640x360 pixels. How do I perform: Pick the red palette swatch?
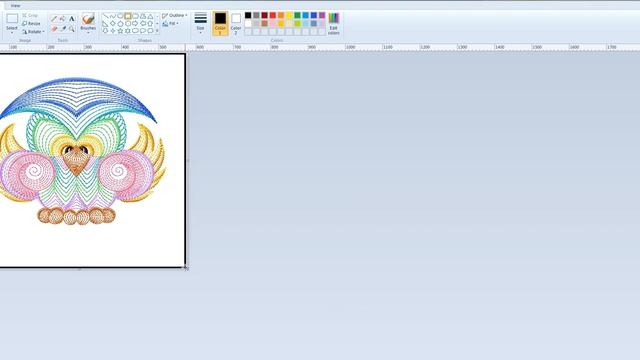273,16
